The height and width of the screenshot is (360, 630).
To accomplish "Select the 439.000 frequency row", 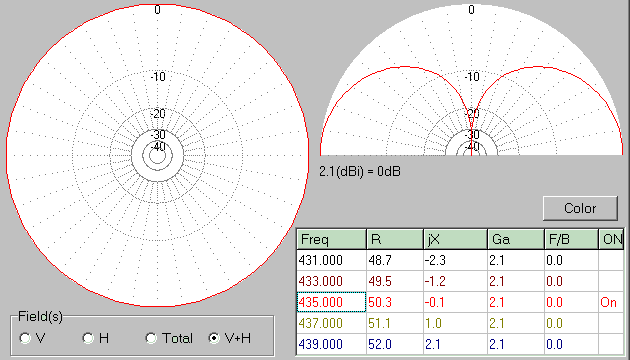I will tap(460, 344).
